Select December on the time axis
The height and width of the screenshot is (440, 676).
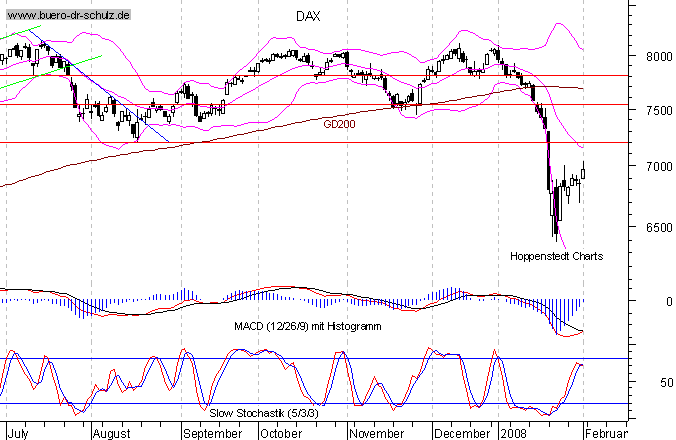pyautogui.click(x=463, y=434)
